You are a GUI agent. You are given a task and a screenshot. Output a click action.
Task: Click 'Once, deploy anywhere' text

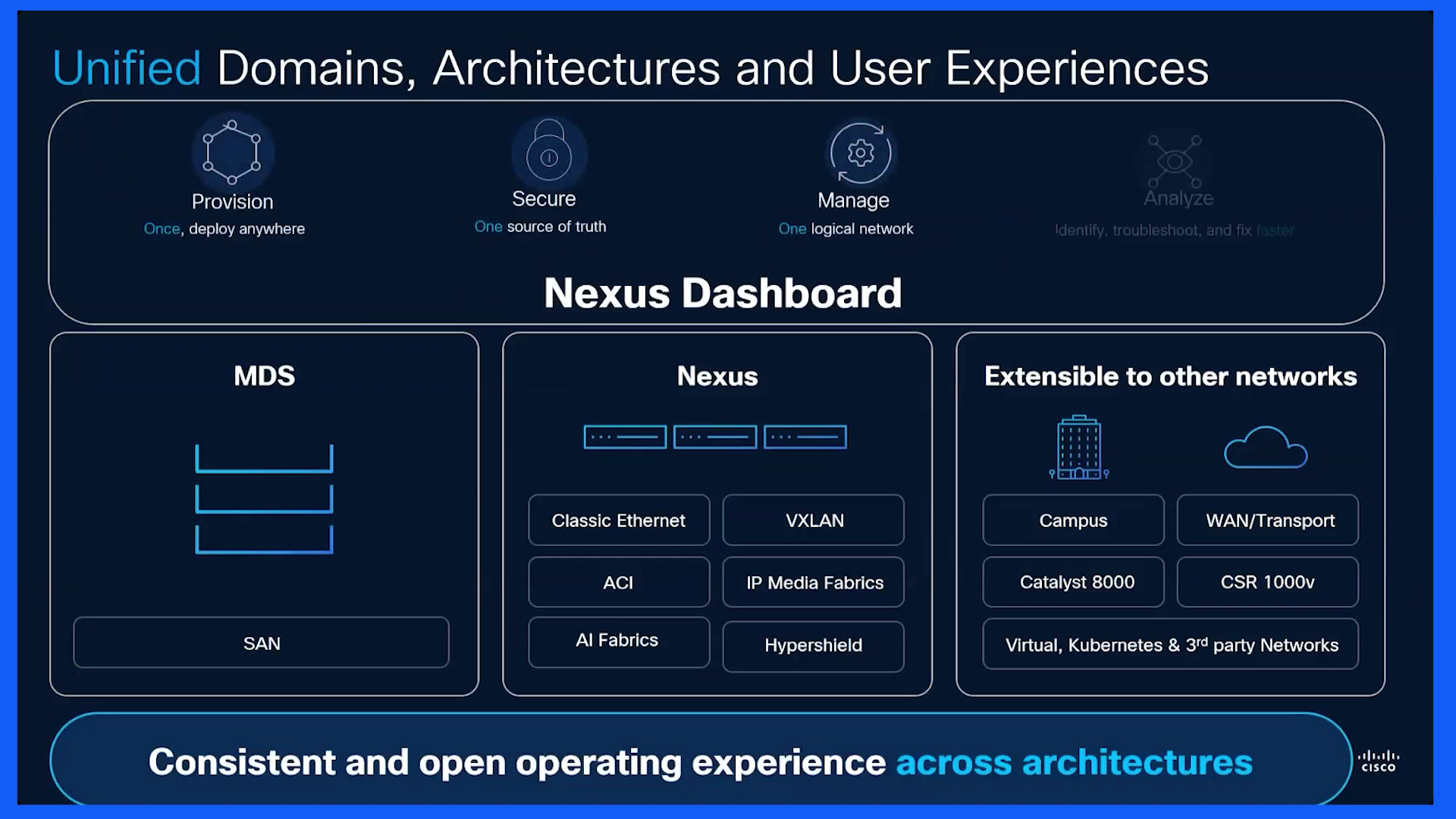(x=224, y=229)
